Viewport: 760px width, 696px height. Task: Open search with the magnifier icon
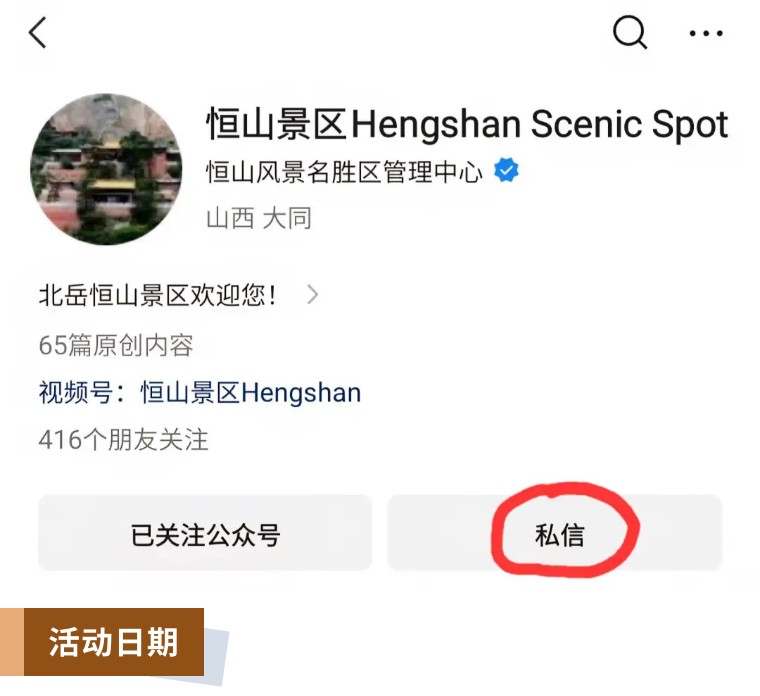[x=630, y=32]
